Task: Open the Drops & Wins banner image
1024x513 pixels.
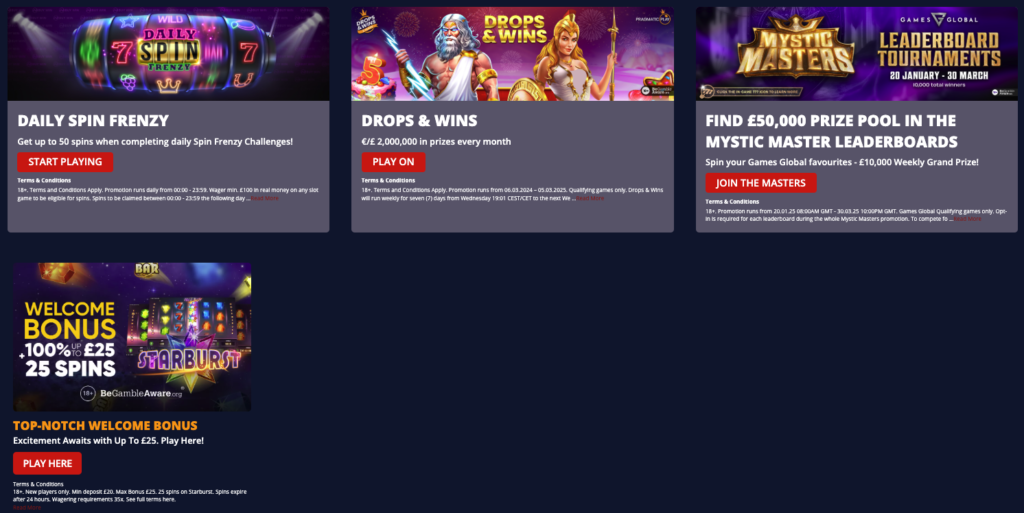Action: pyautogui.click(x=513, y=54)
